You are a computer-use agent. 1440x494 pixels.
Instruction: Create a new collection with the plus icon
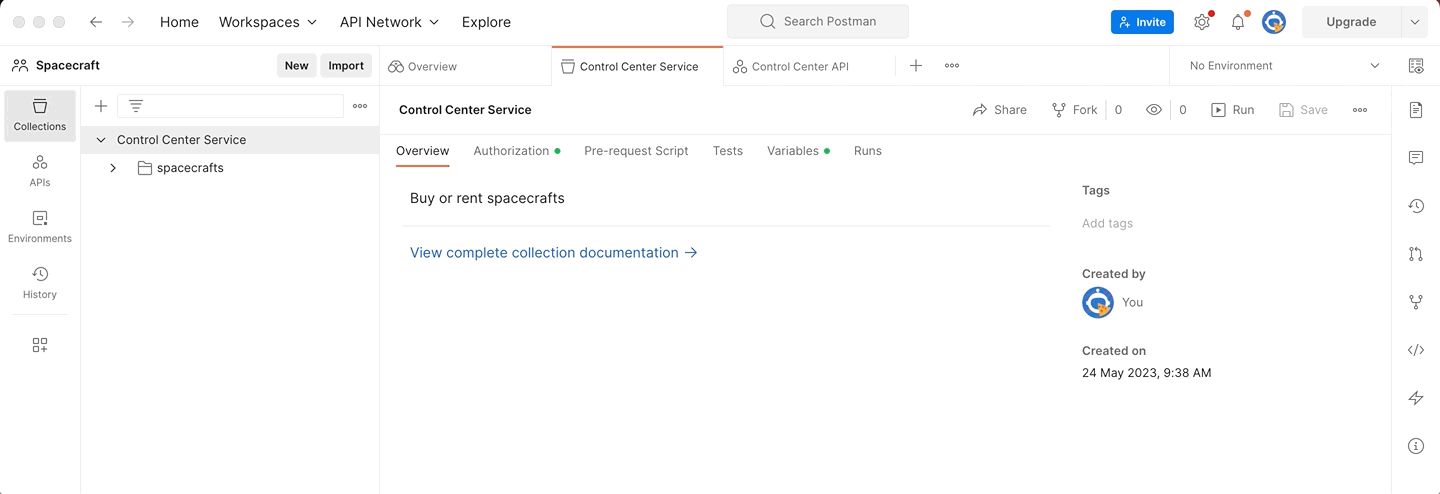point(101,106)
